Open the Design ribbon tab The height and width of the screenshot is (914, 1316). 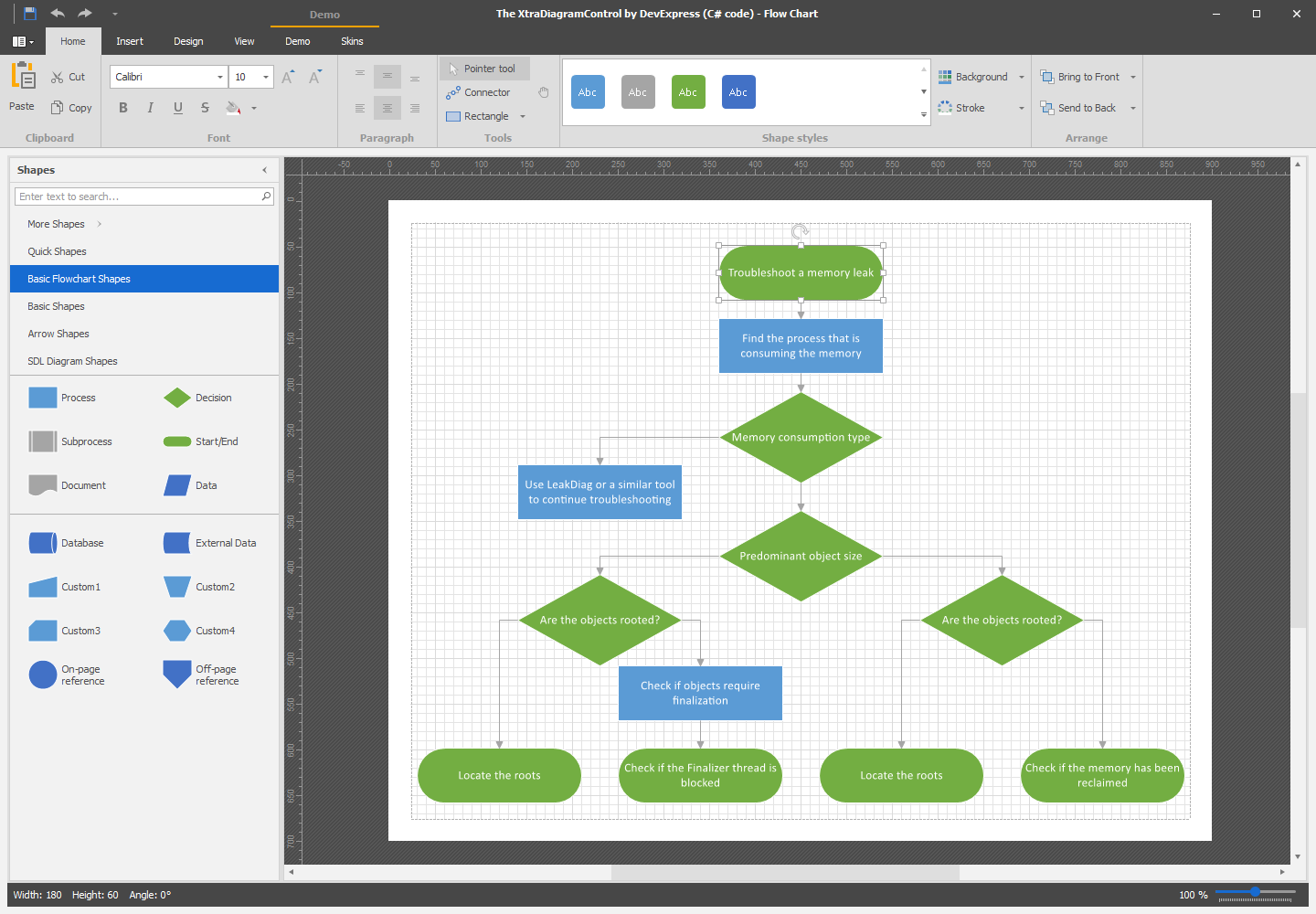[x=188, y=41]
